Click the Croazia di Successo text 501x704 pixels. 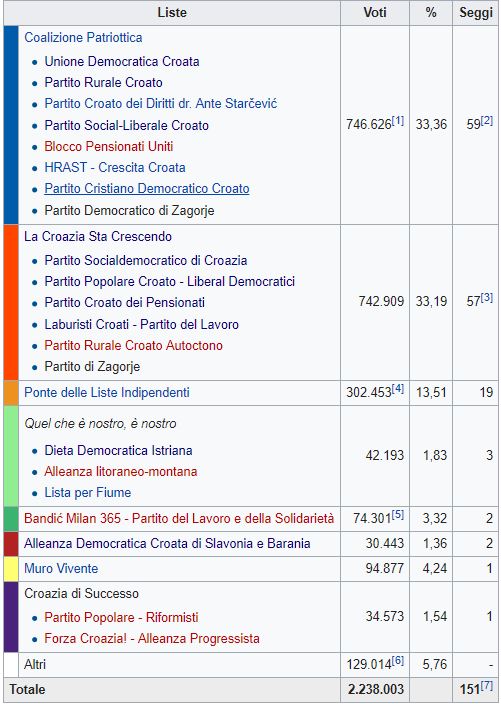click(x=81, y=594)
